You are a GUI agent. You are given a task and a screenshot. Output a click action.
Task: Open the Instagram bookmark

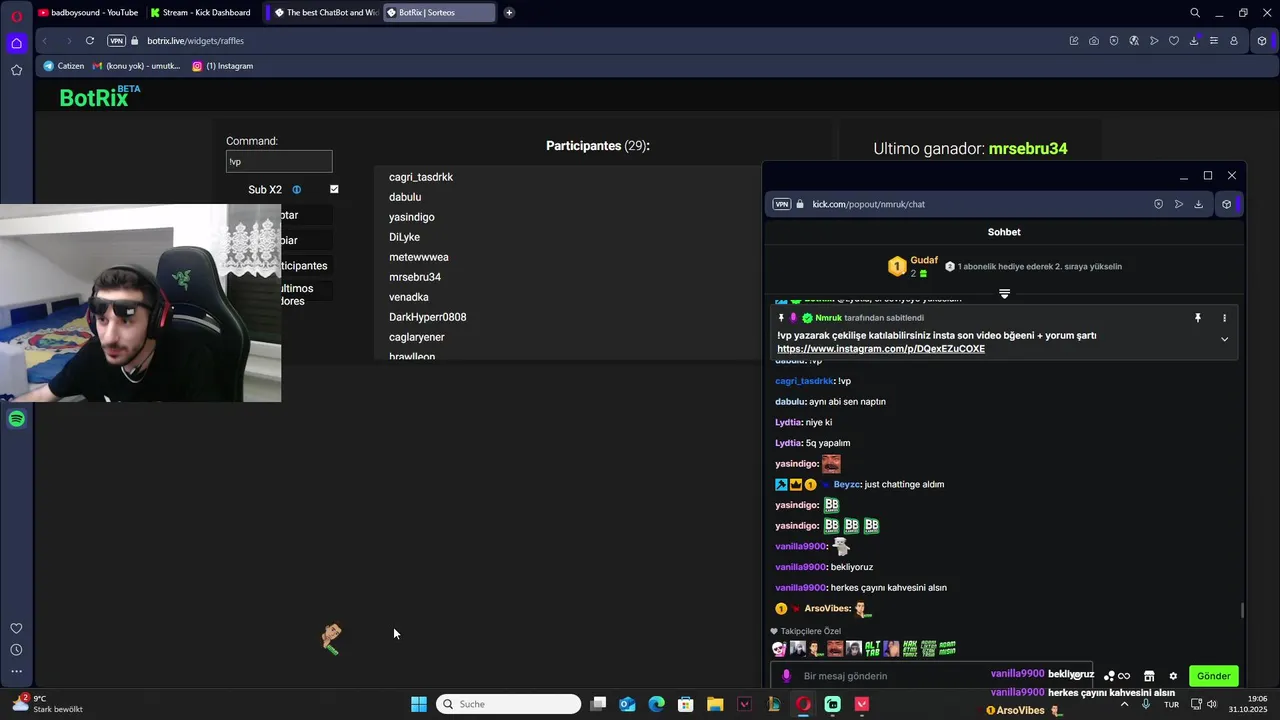(x=223, y=66)
